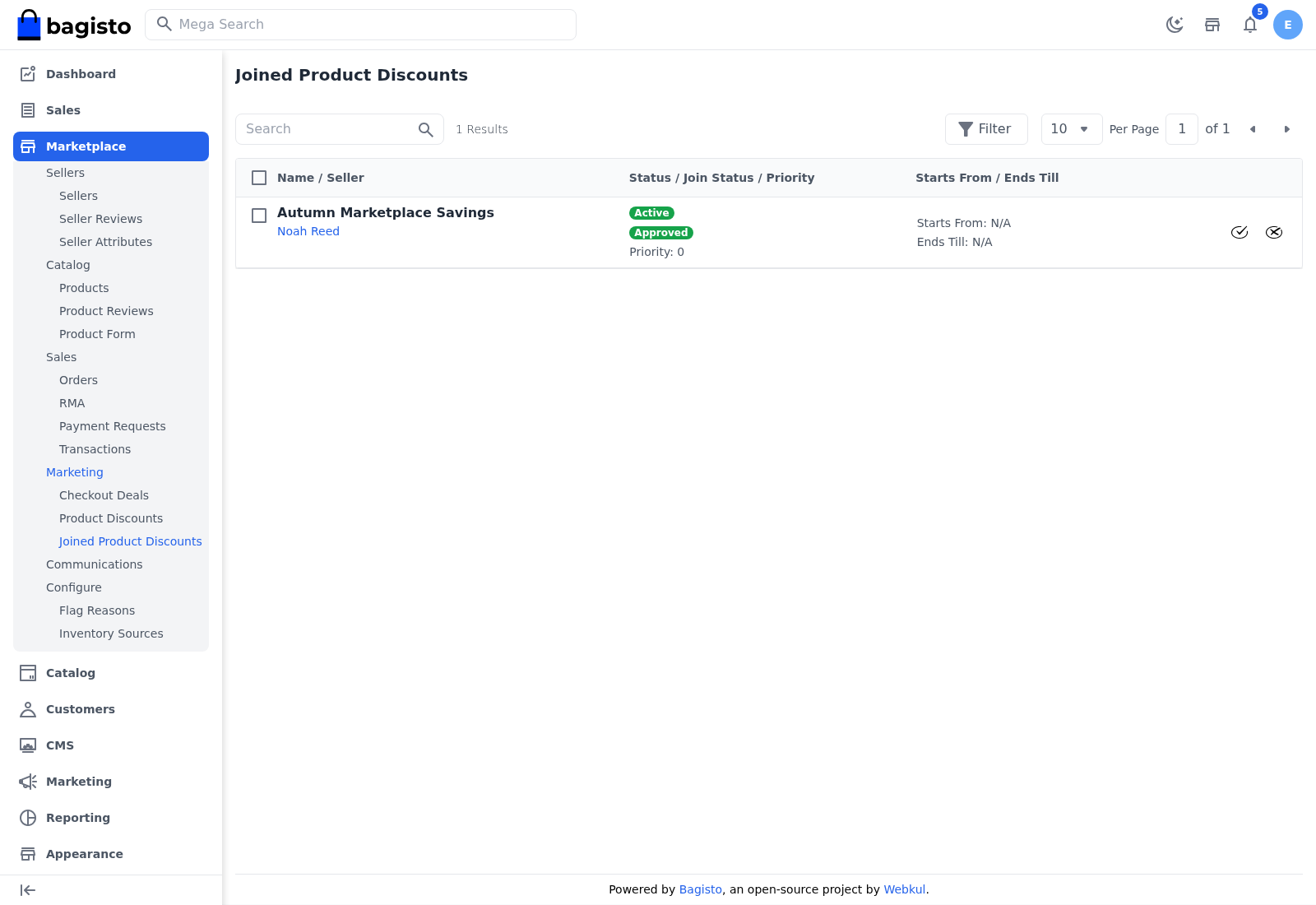The image size is (1316, 905).
Task: Toggle dark mode moon icon
Action: click(x=1175, y=25)
